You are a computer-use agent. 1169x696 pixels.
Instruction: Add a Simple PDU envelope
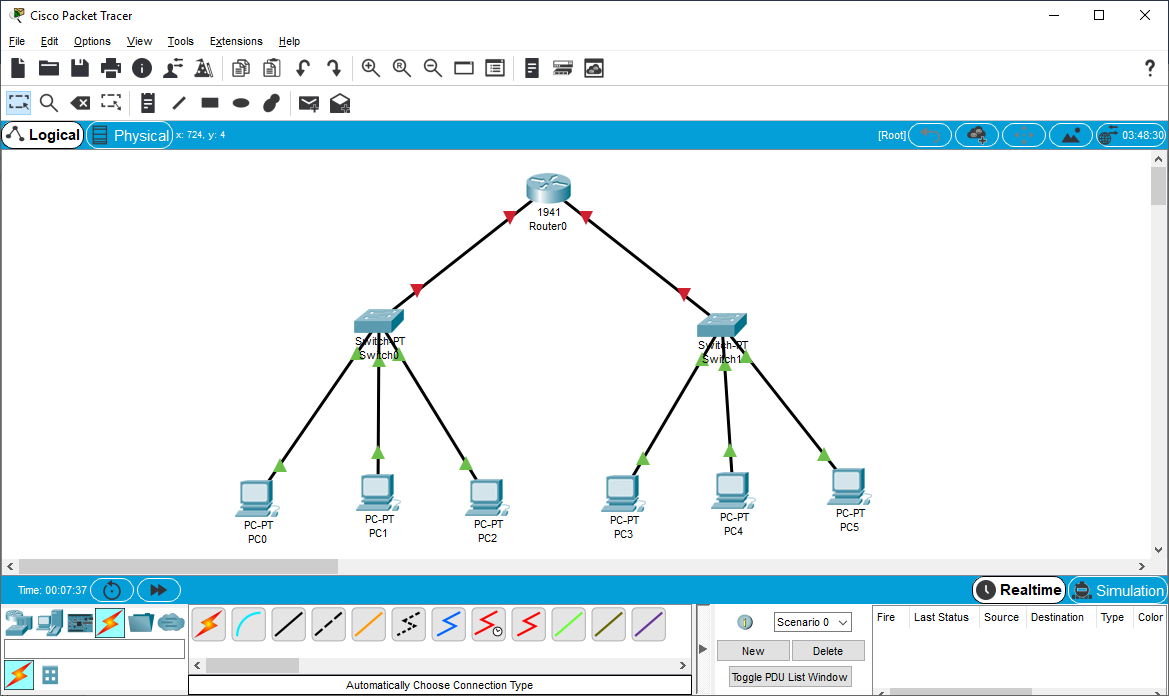click(x=309, y=103)
